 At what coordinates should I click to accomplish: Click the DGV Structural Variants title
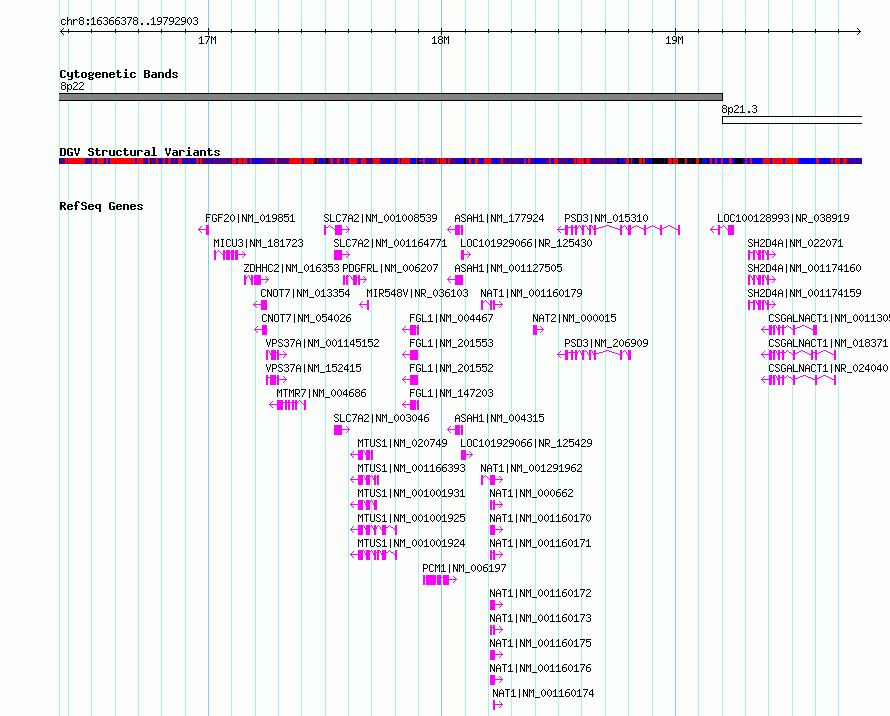(140, 152)
